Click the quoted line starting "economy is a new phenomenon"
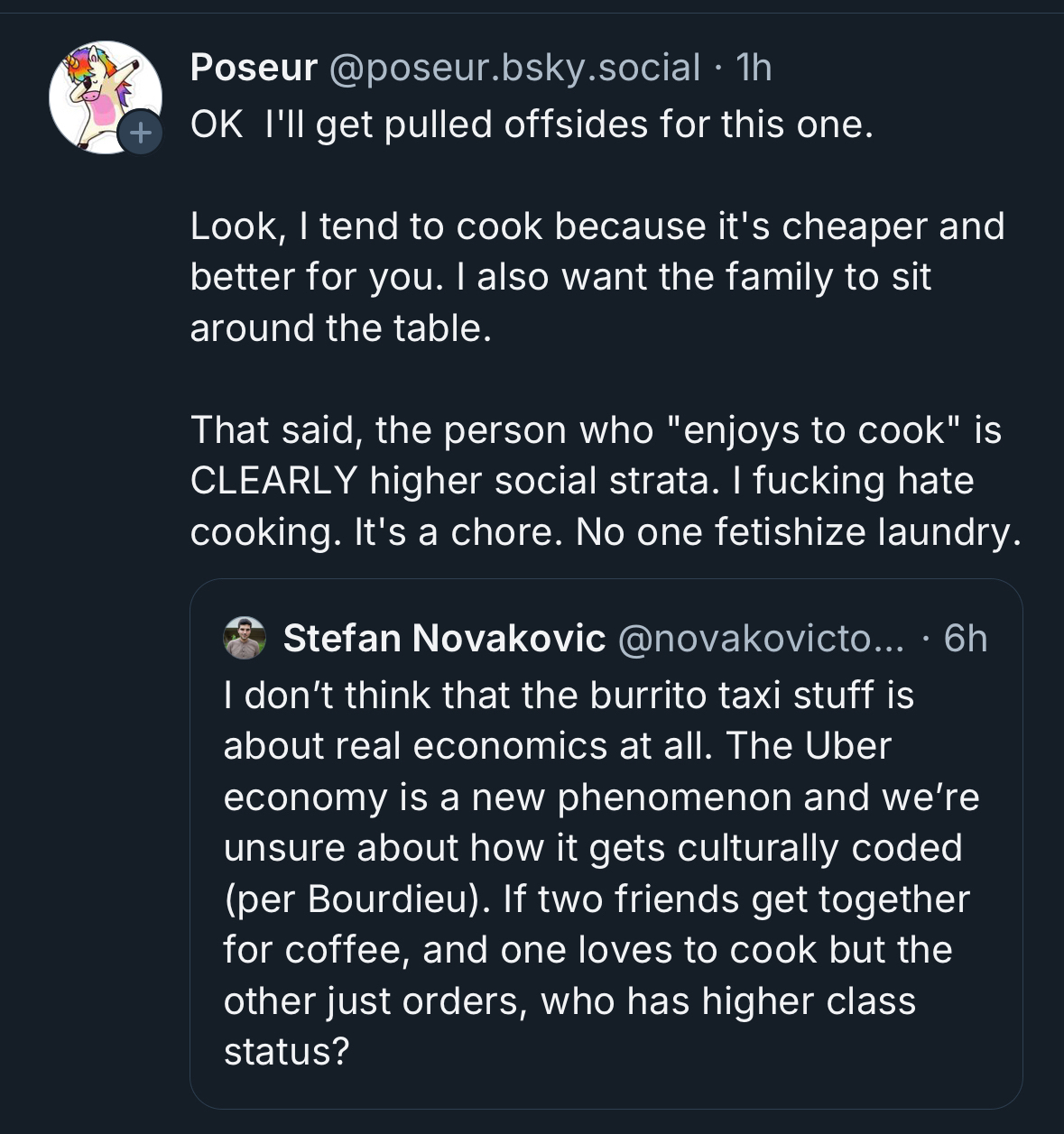1064x1134 pixels. [x=601, y=797]
